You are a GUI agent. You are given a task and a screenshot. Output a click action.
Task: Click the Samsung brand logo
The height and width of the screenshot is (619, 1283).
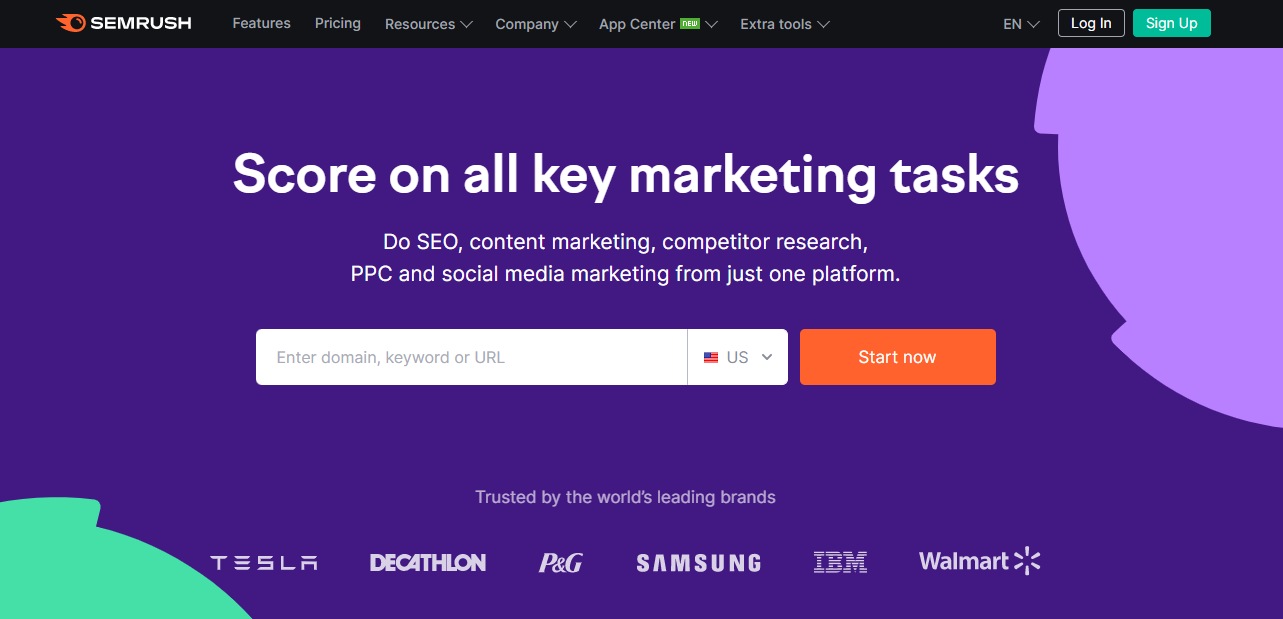point(698,564)
